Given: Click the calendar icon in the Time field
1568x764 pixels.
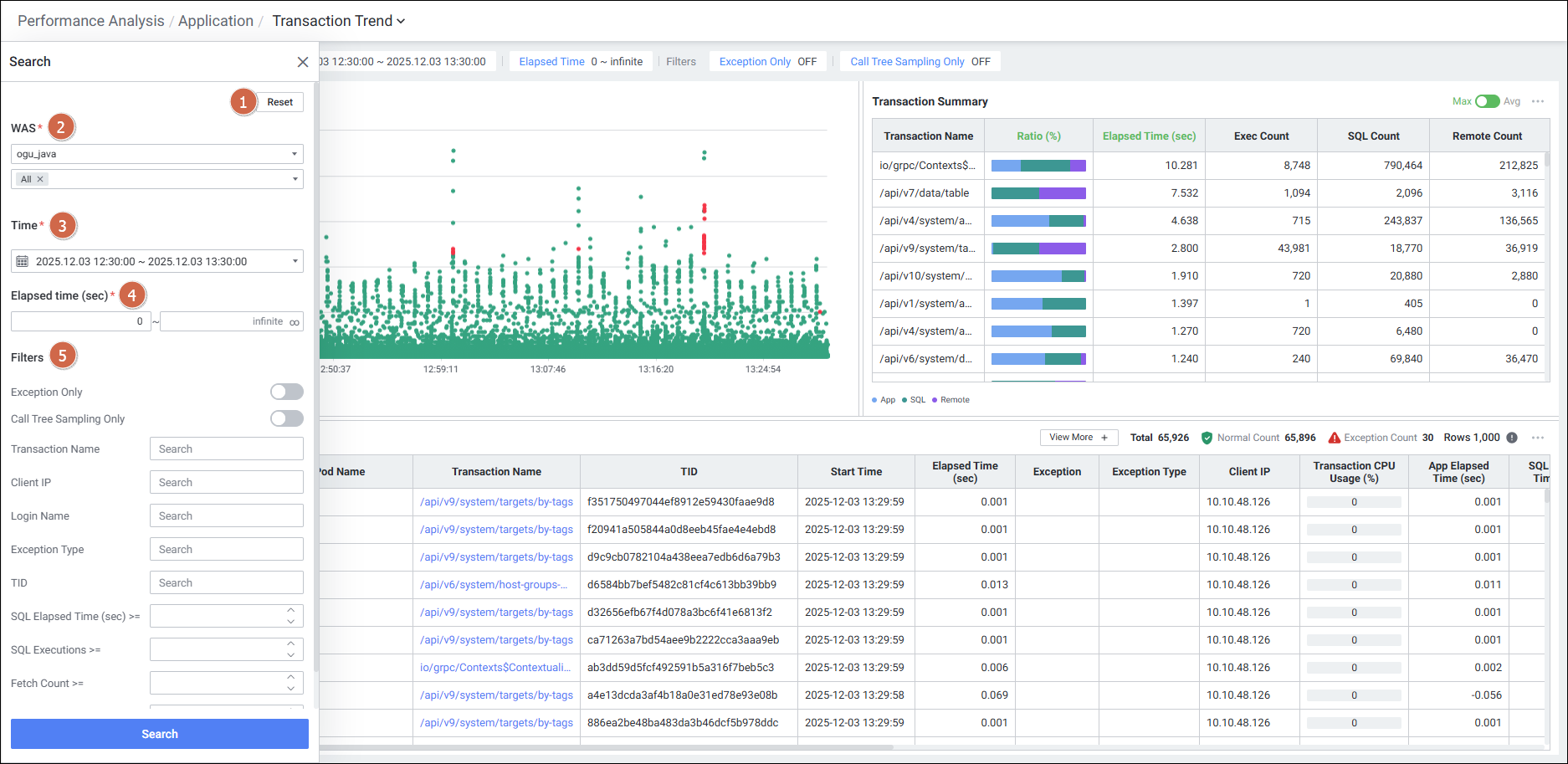Looking at the screenshot, I should pos(23,261).
